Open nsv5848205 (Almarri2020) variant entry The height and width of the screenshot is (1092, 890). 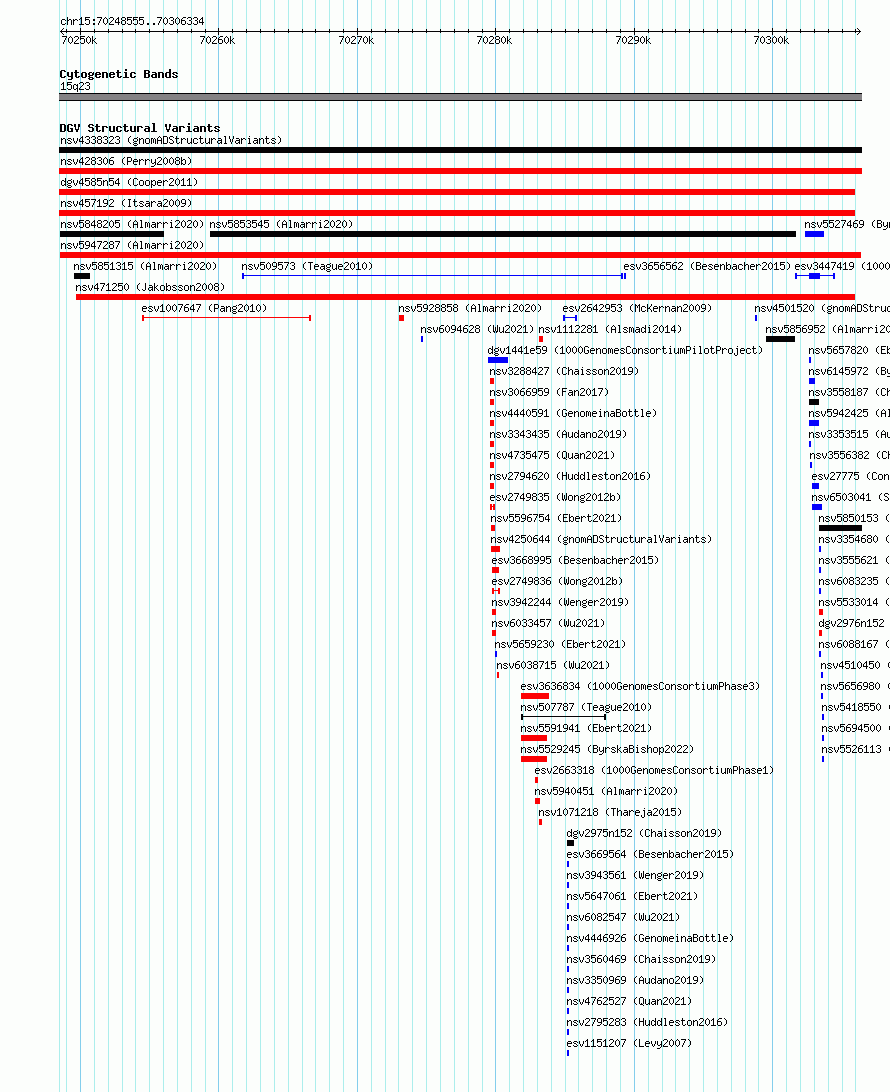point(132,224)
